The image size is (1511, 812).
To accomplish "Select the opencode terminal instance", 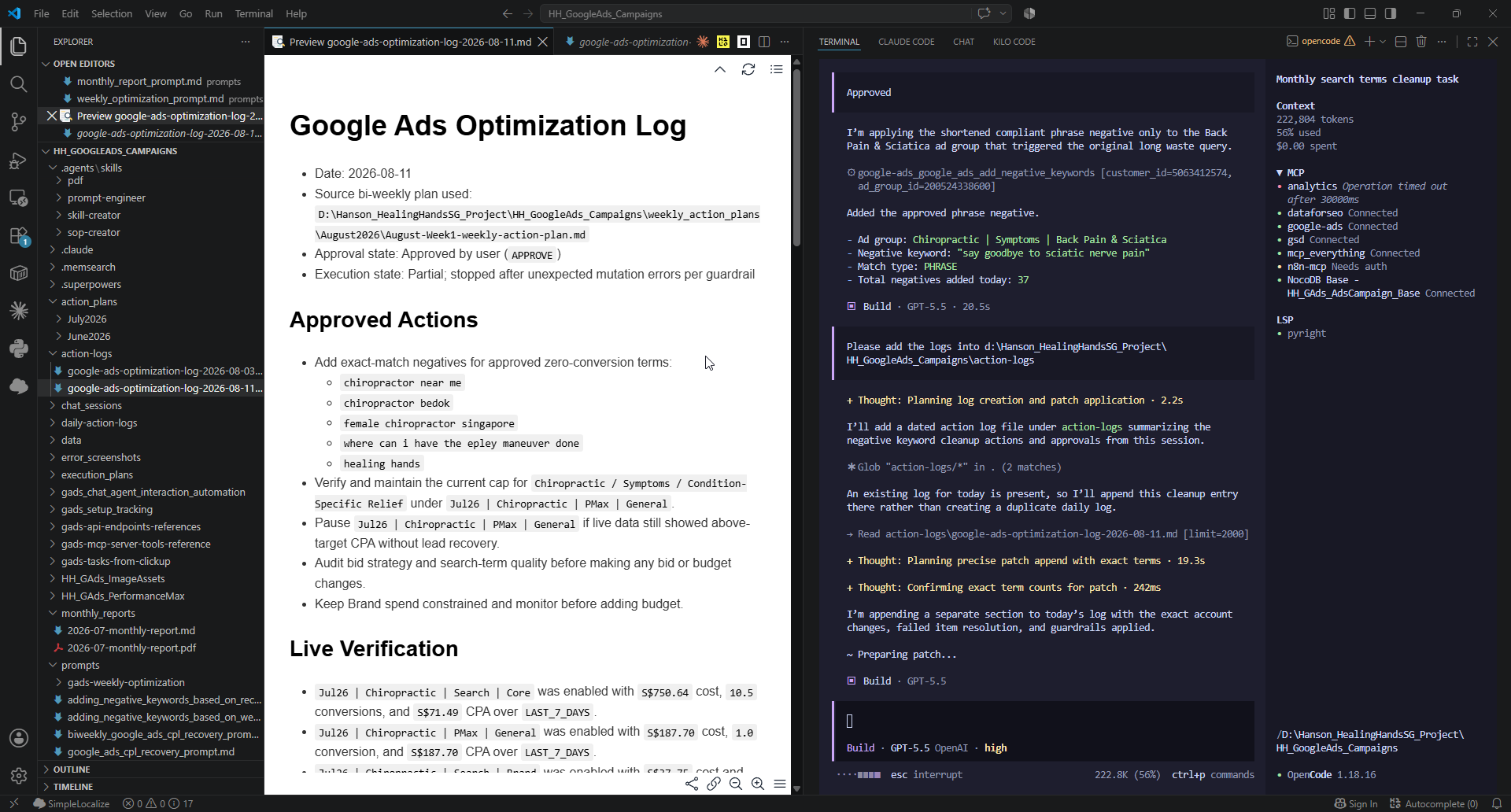I will click(x=1321, y=42).
